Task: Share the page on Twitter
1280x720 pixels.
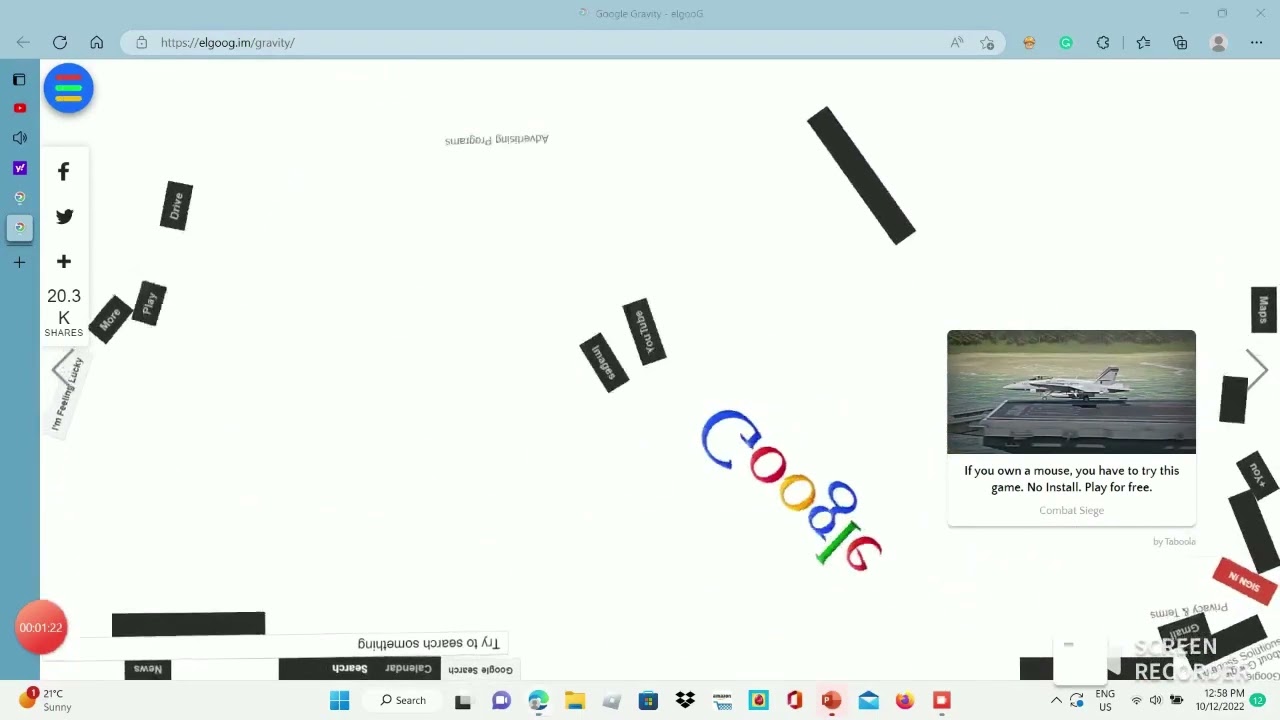Action: pos(64,216)
